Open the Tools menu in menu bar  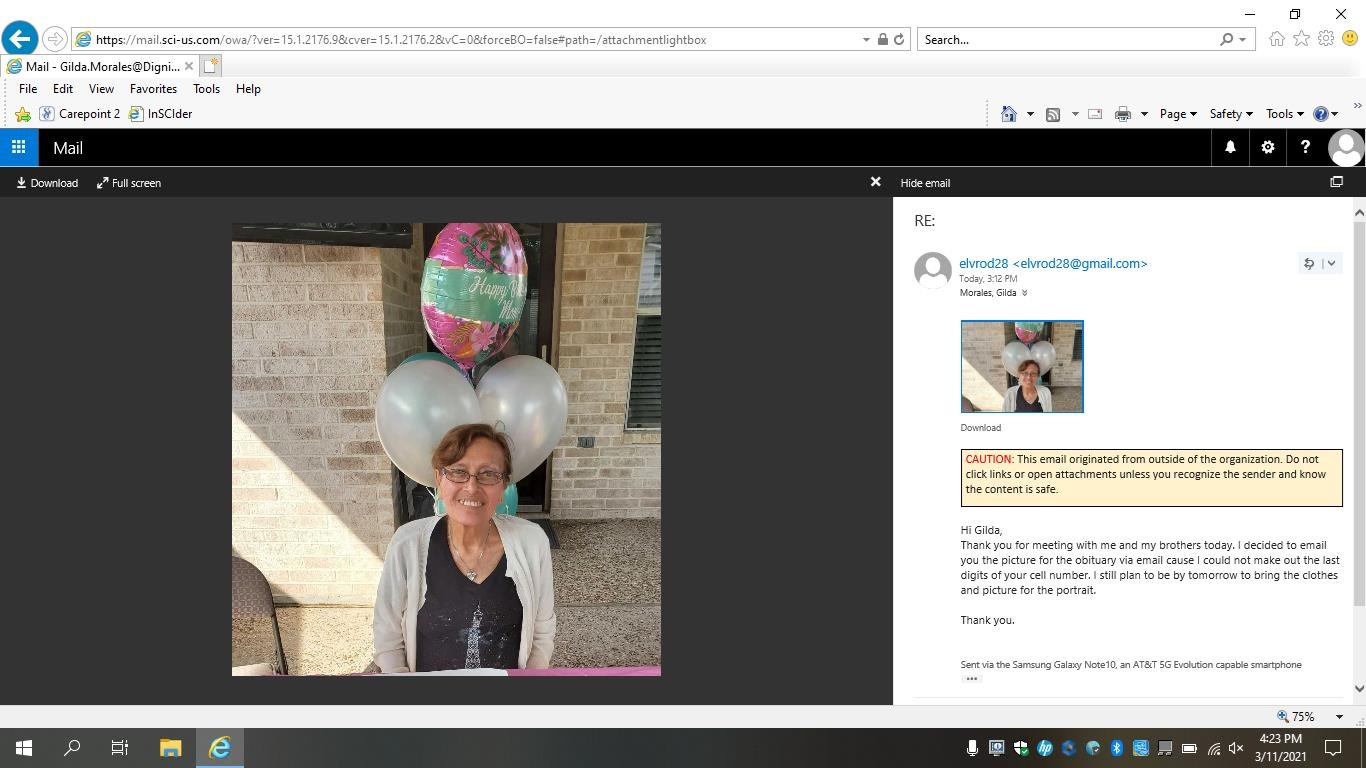(206, 89)
